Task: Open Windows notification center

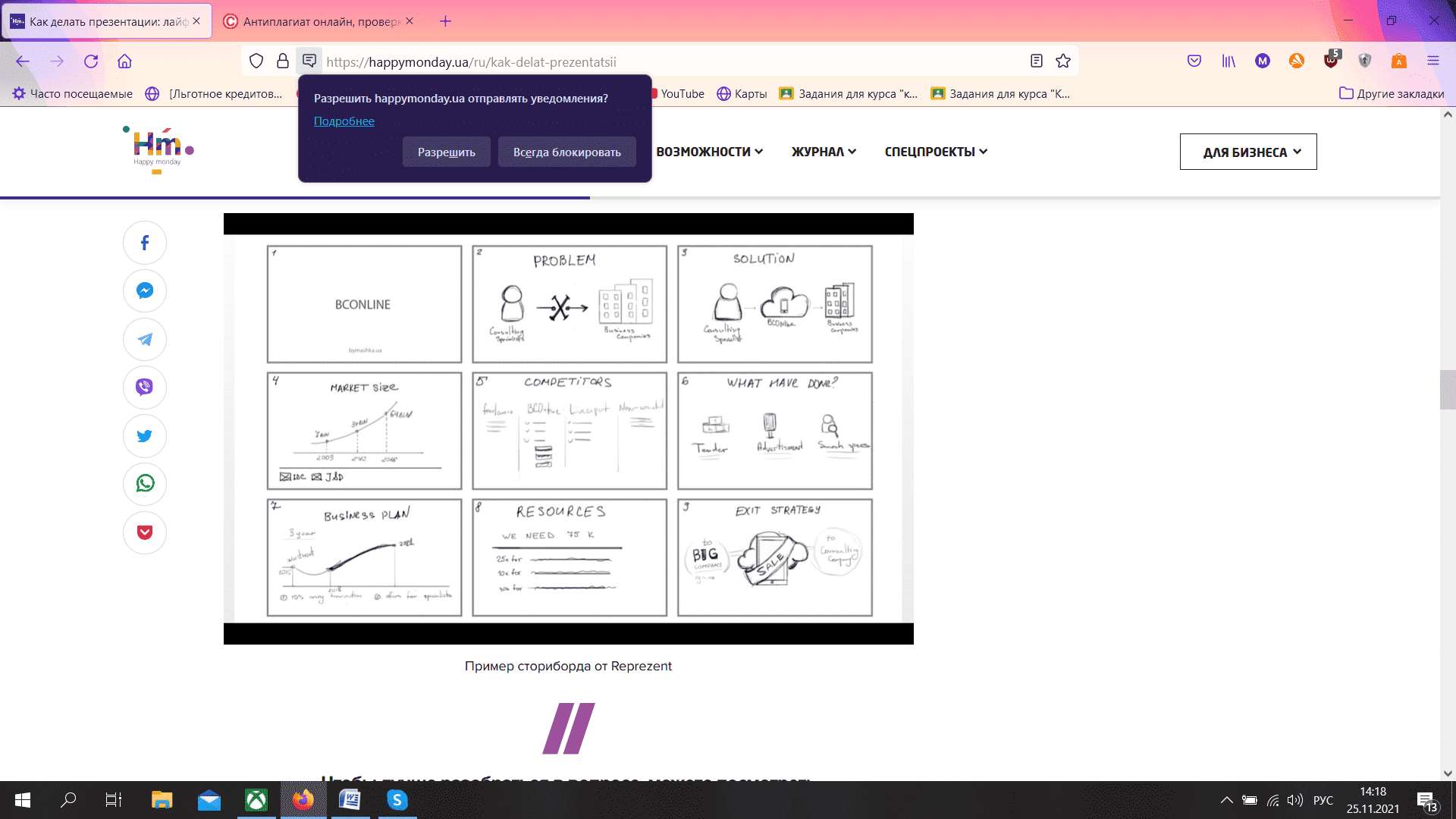Action: click(x=1426, y=801)
